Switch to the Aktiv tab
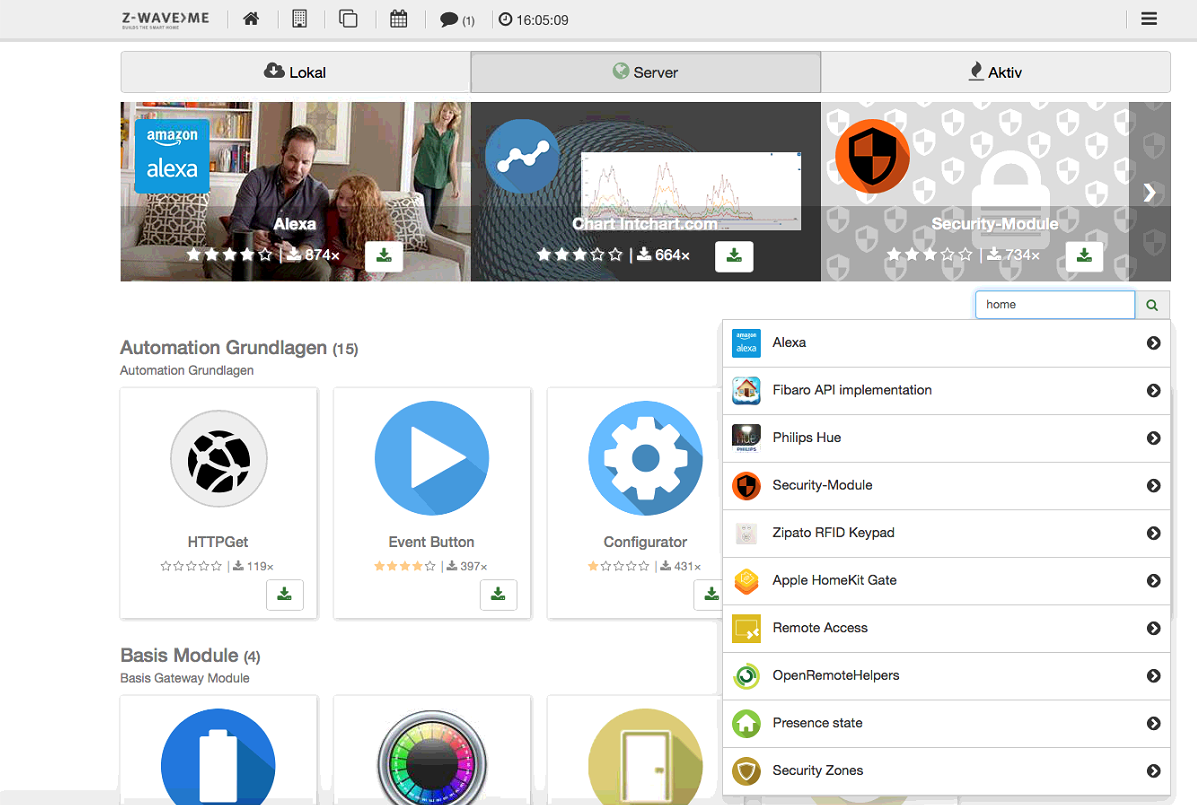1197x805 pixels. (x=995, y=72)
